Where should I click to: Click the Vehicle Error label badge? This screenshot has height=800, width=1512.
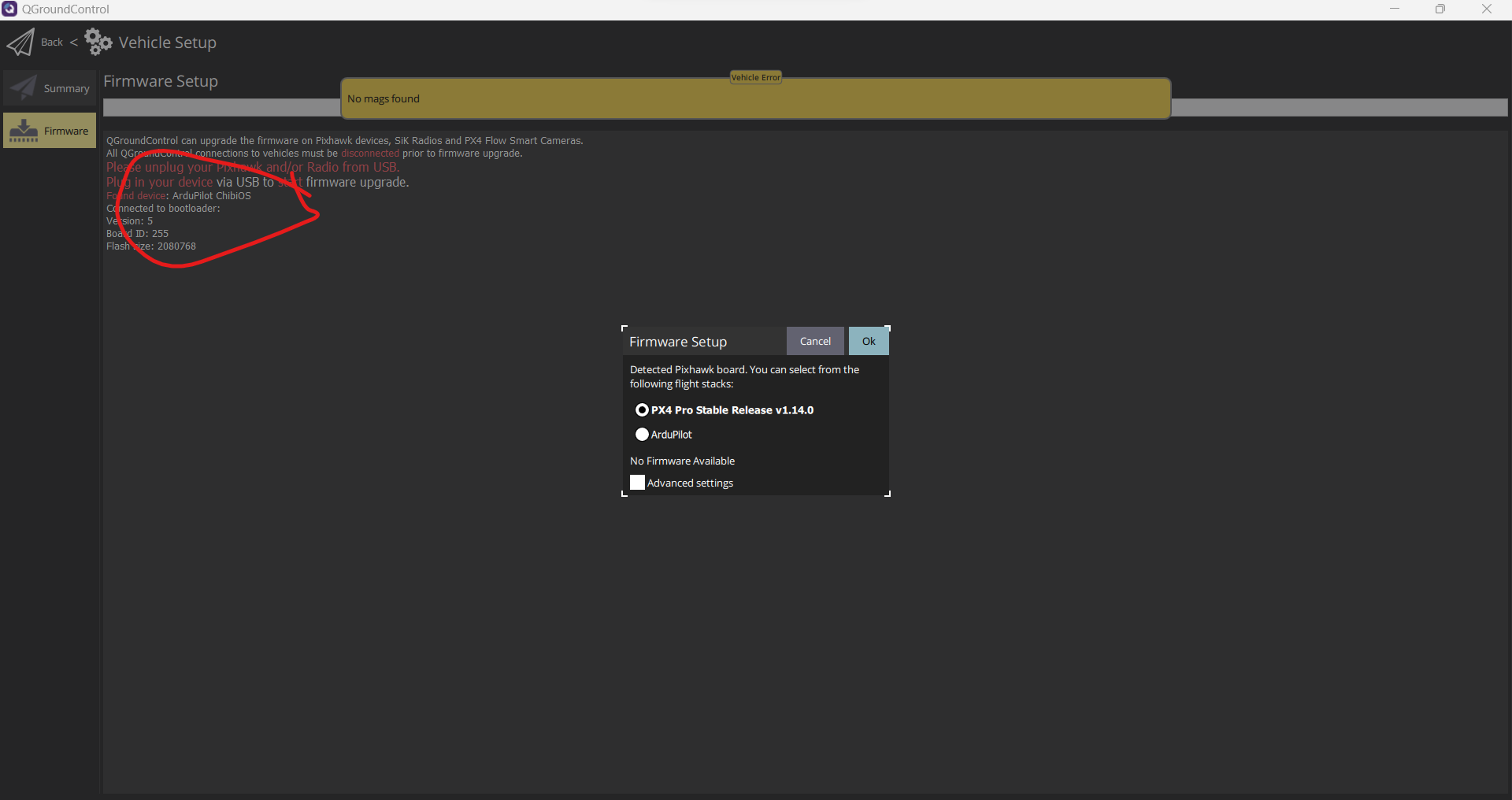pyautogui.click(x=756, y=77)
